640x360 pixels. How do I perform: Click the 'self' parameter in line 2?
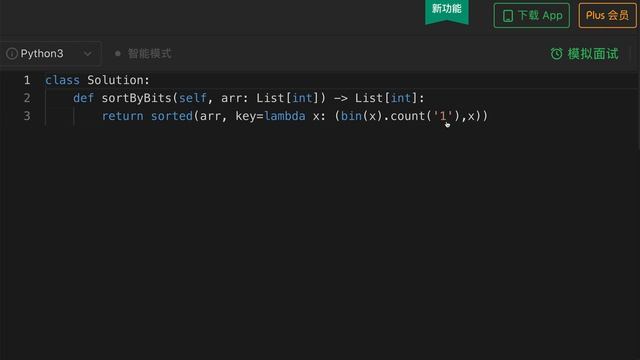coord(192,98)
